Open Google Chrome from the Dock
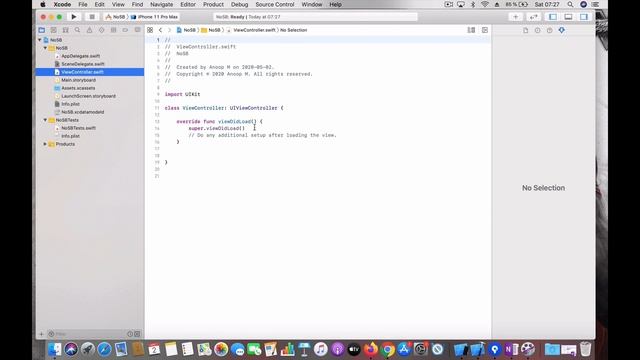Screen dimensions: 640x360 387,349
